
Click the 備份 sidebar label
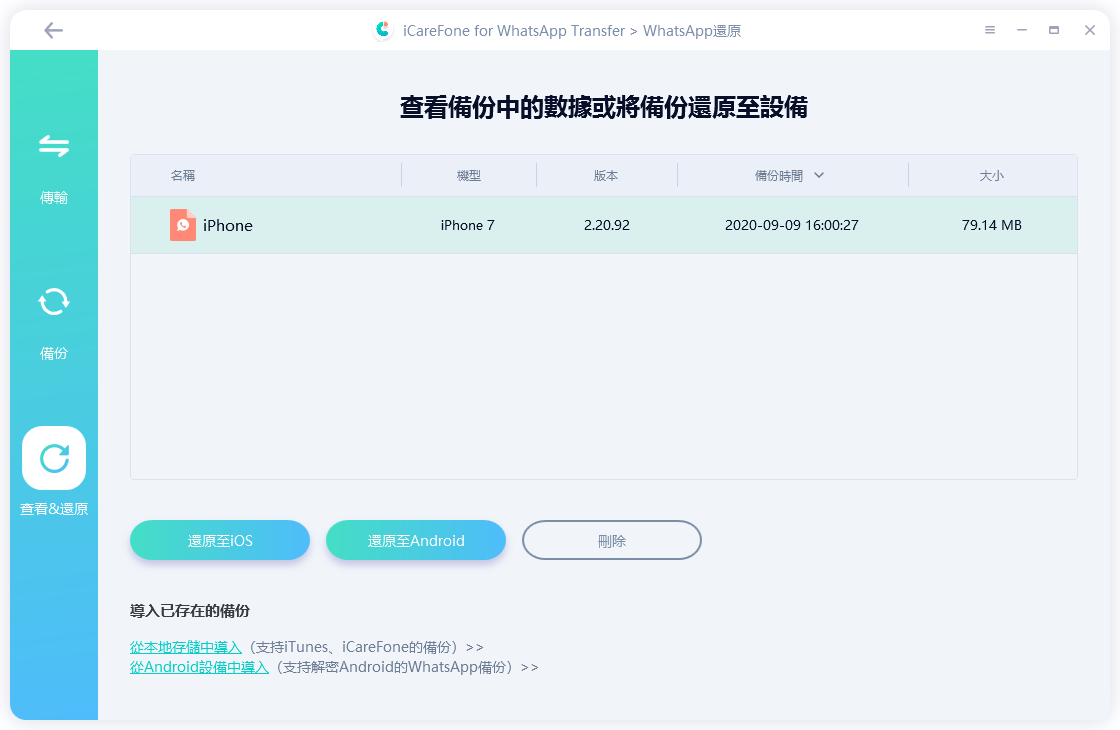tap(54, 353)
